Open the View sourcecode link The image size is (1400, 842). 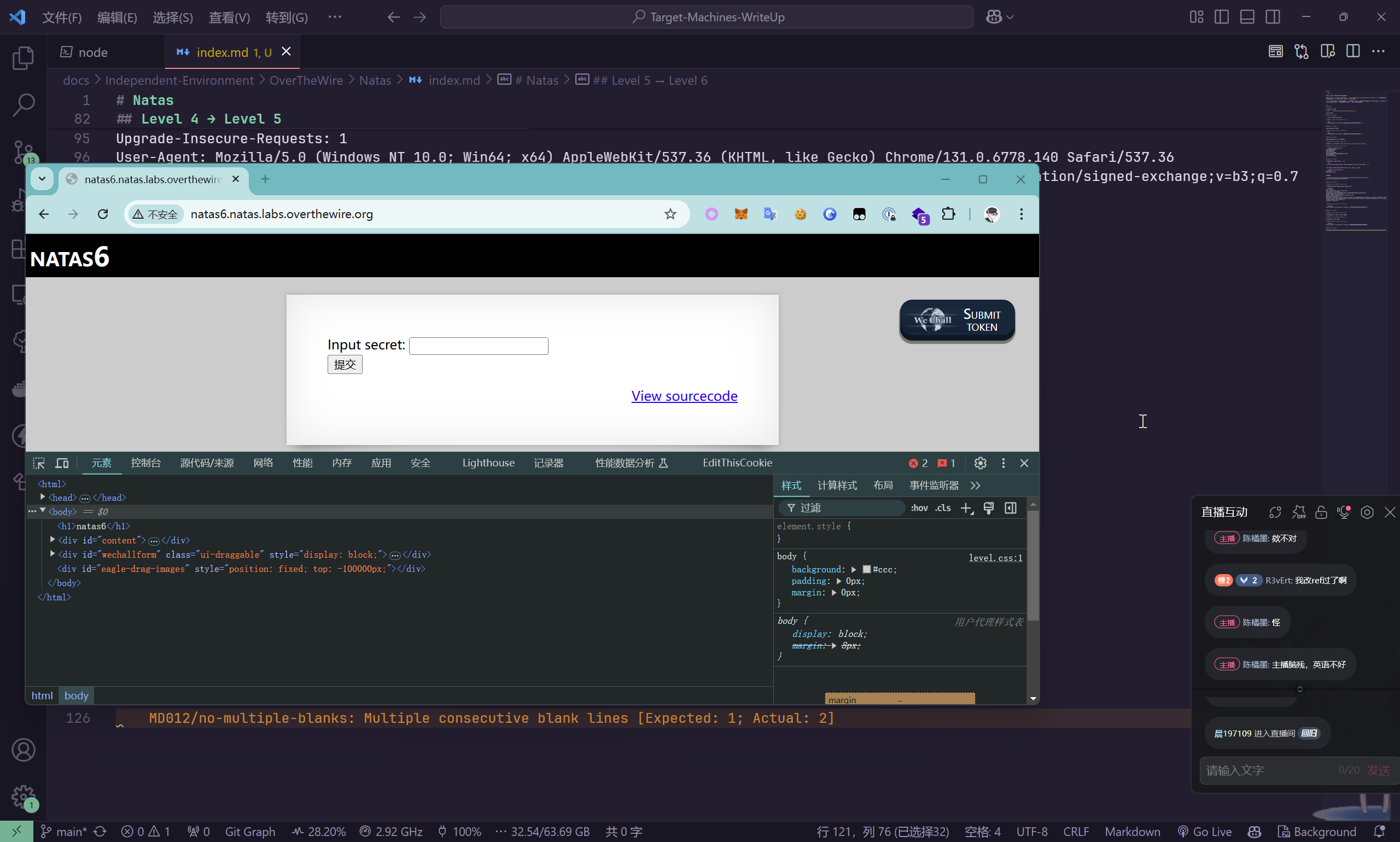click(684, 396)
